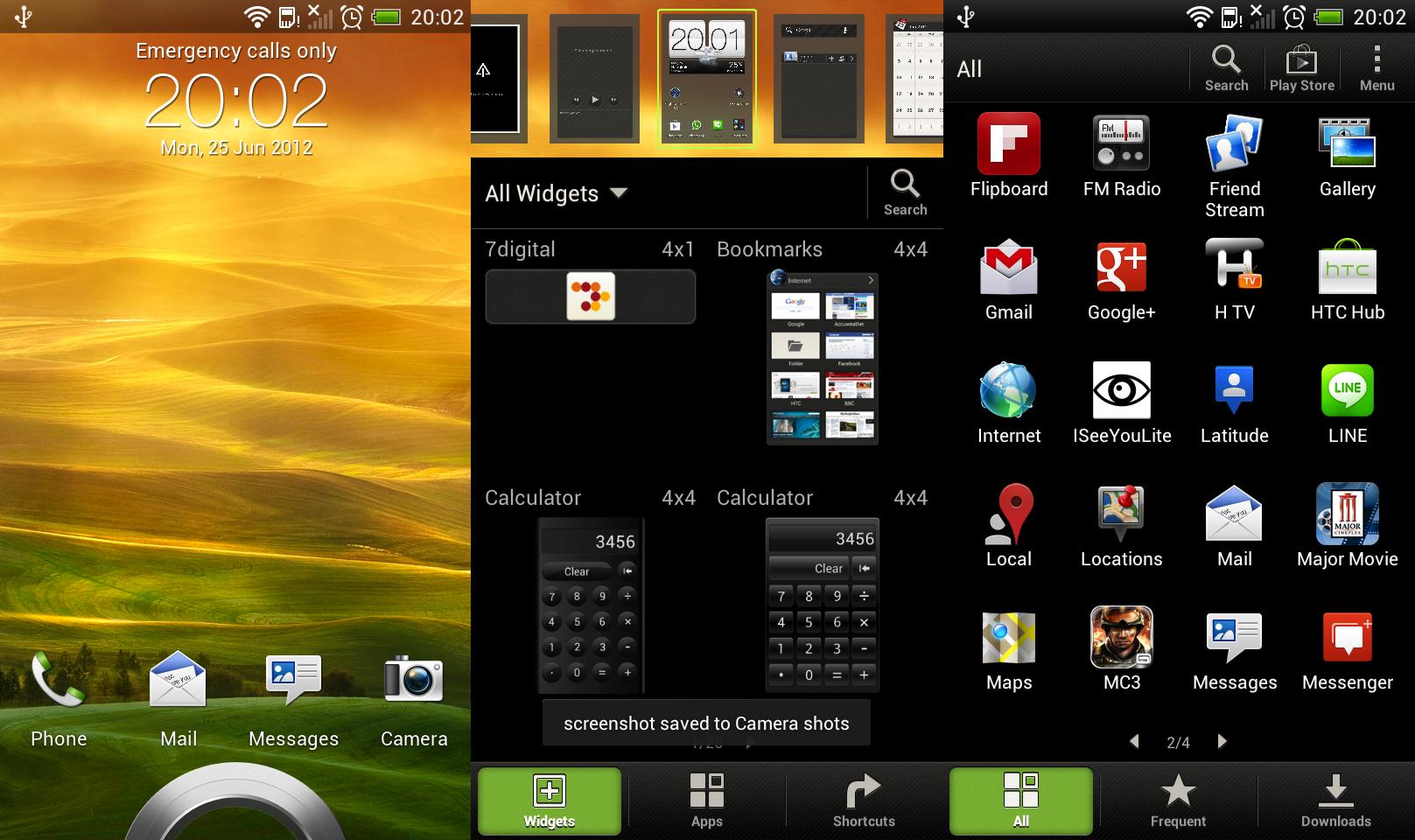This screenshot has width=1415, height=840.
Task: Open Locations app
Action: [x=1122, y=526]
